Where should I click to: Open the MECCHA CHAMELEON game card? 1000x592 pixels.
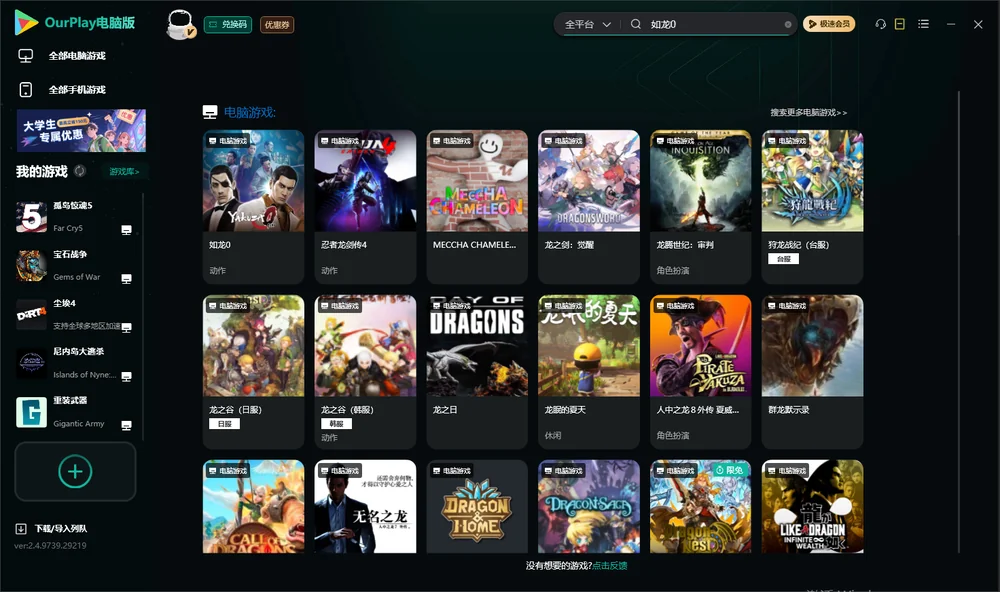pyautogui.click(x=477, y=207)
